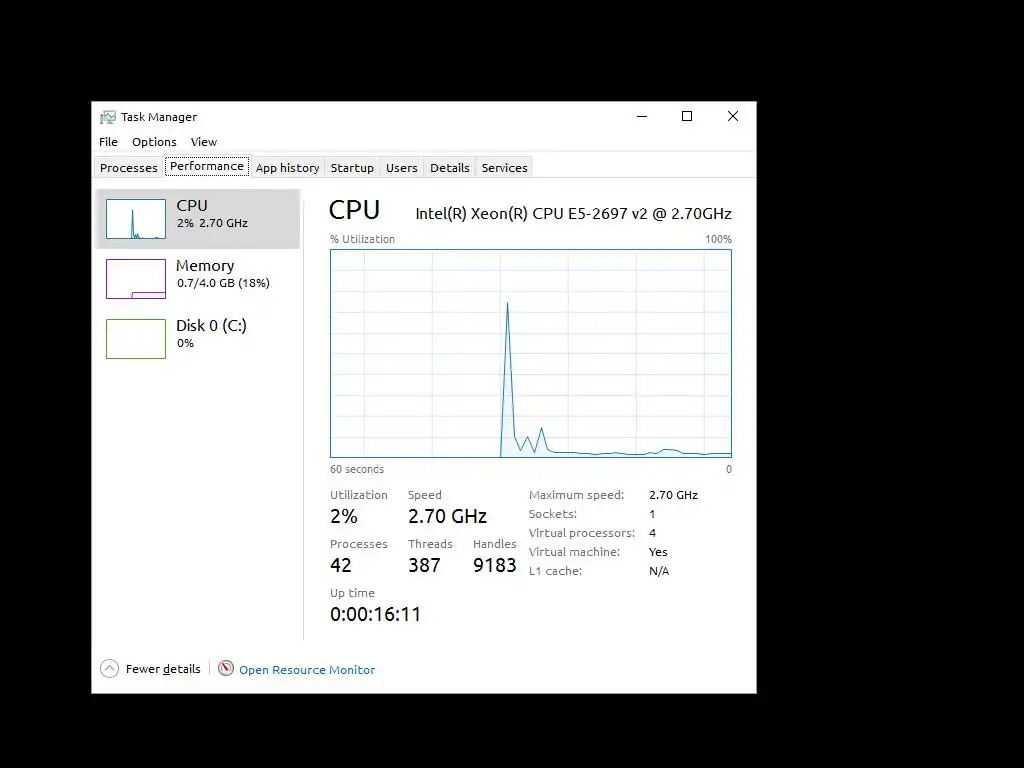The height and width of the screenshot is (768, 1024).
Task: Switch to the Details tab
Action: [450, 167]
